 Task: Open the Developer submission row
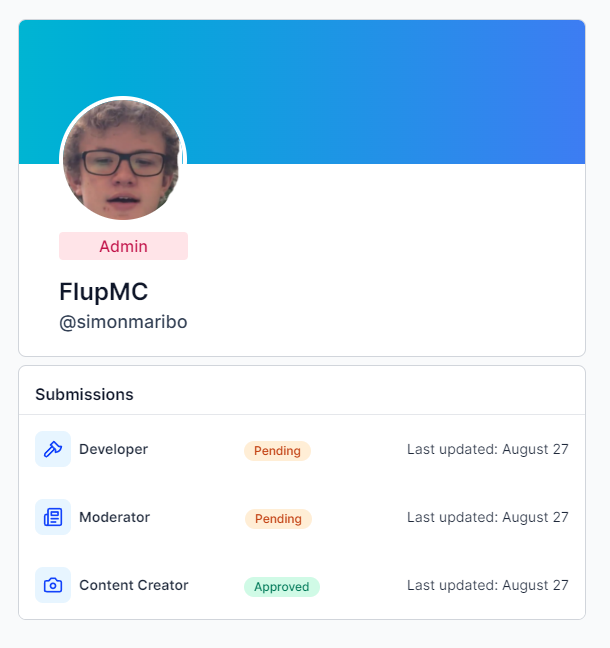(x=302, y=449)
